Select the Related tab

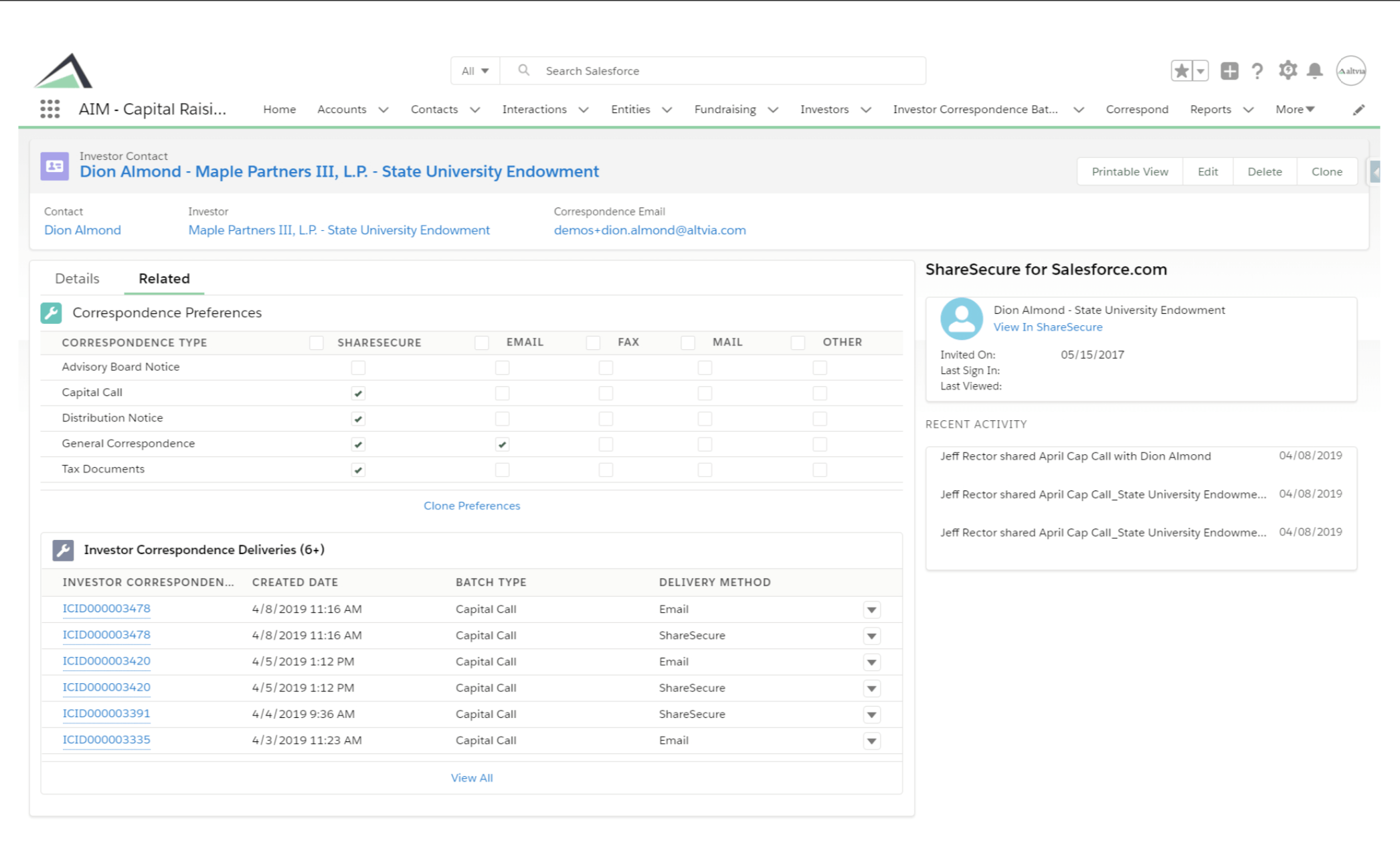tap(164, 278)
